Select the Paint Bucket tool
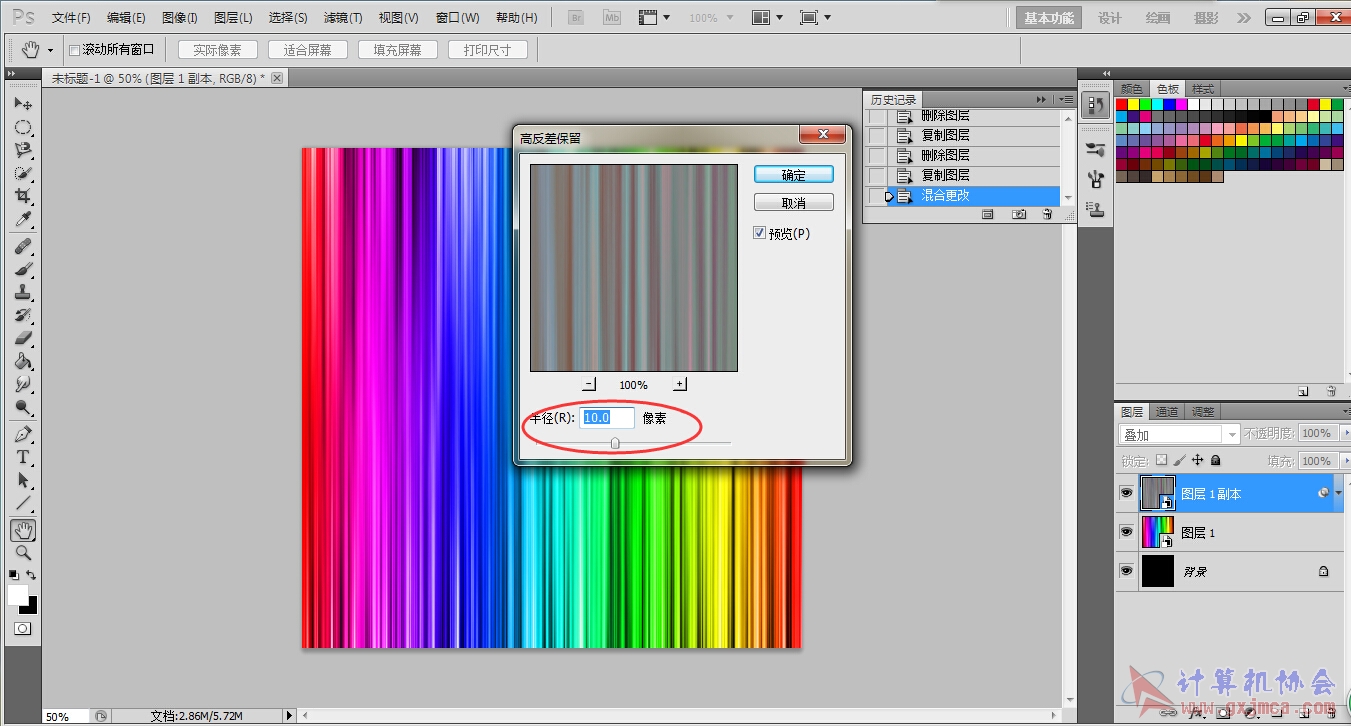The image size is (1351, 726). [x=23, y=361]
